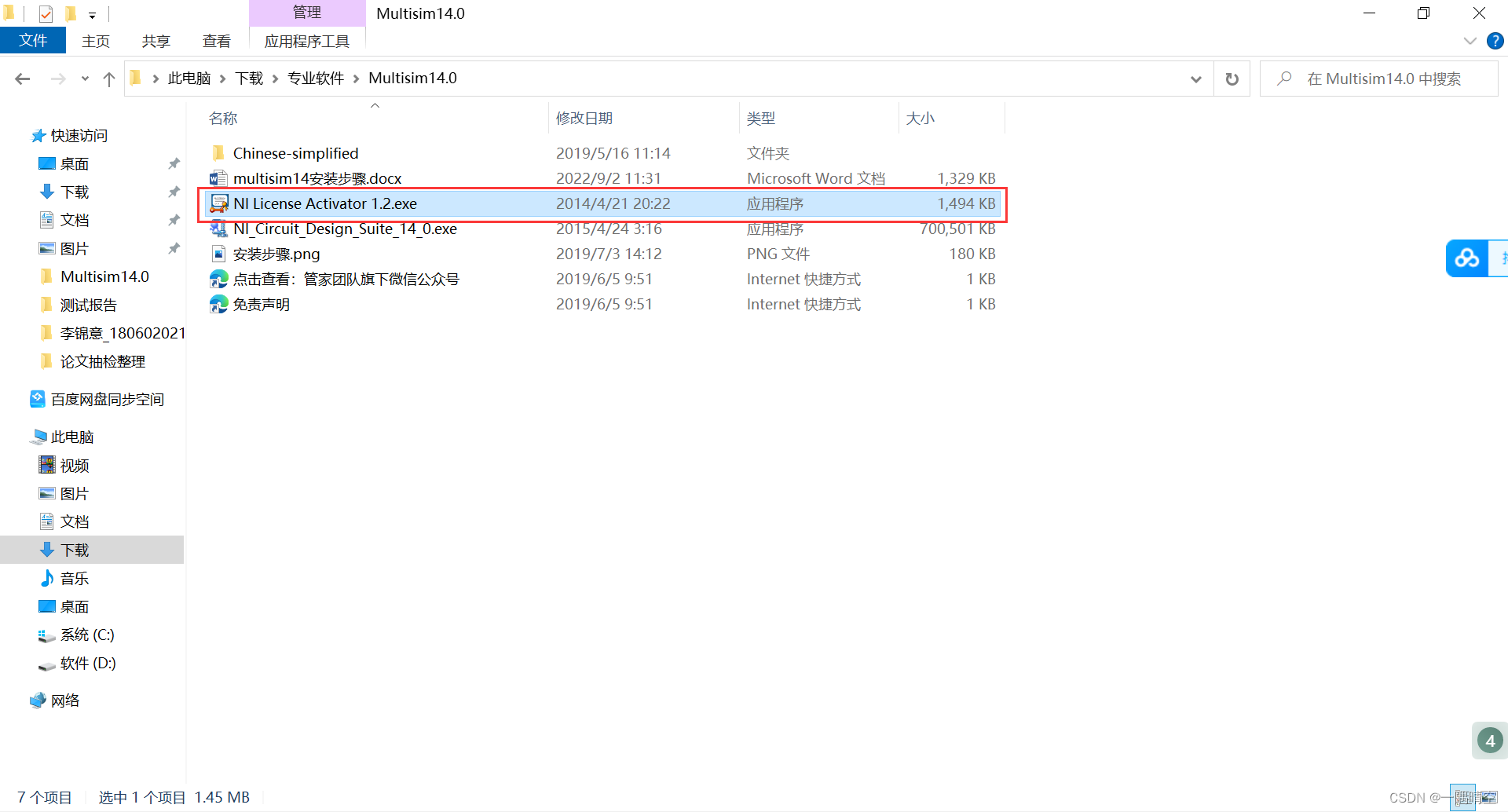Open pinned 下载 under quick access
The width and height of the screenshot is (1508, 812).
pos(64,192)
